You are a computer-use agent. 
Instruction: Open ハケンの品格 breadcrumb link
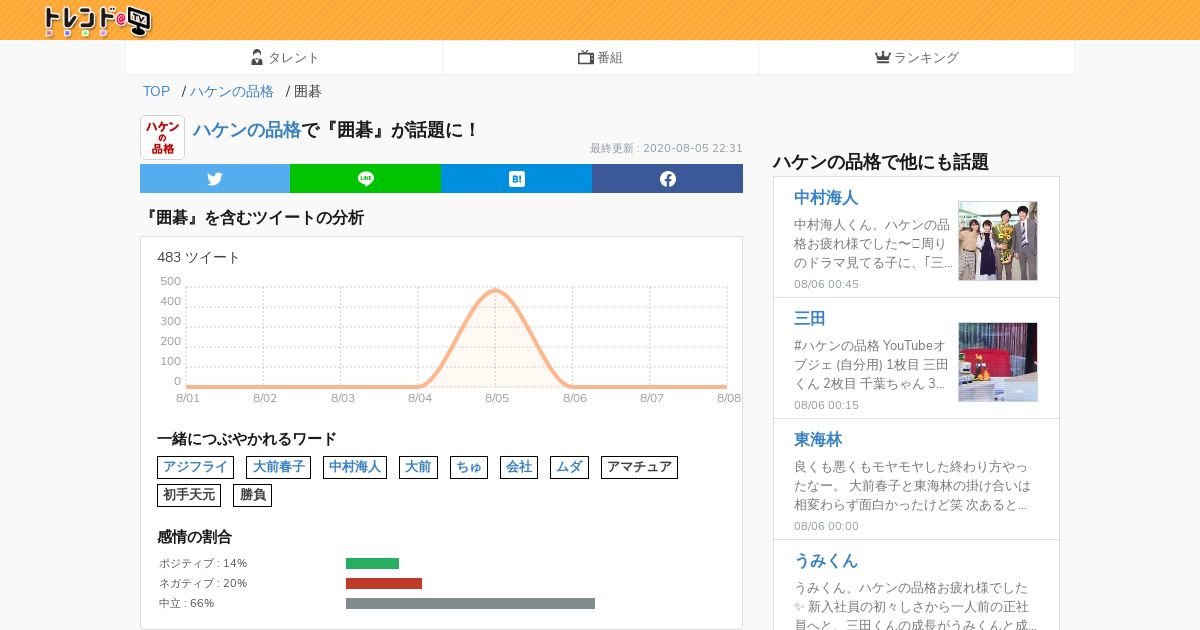click(232, 91)
